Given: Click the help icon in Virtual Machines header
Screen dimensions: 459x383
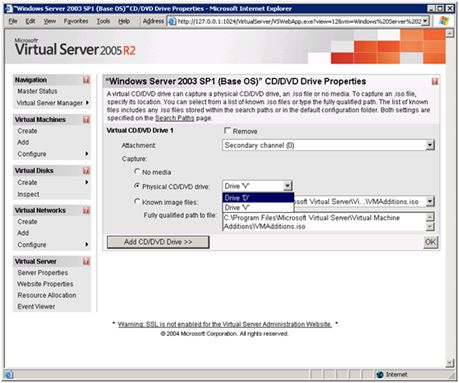Looking at the screenshot, I should pyautogui.click(x=86, y=119).
